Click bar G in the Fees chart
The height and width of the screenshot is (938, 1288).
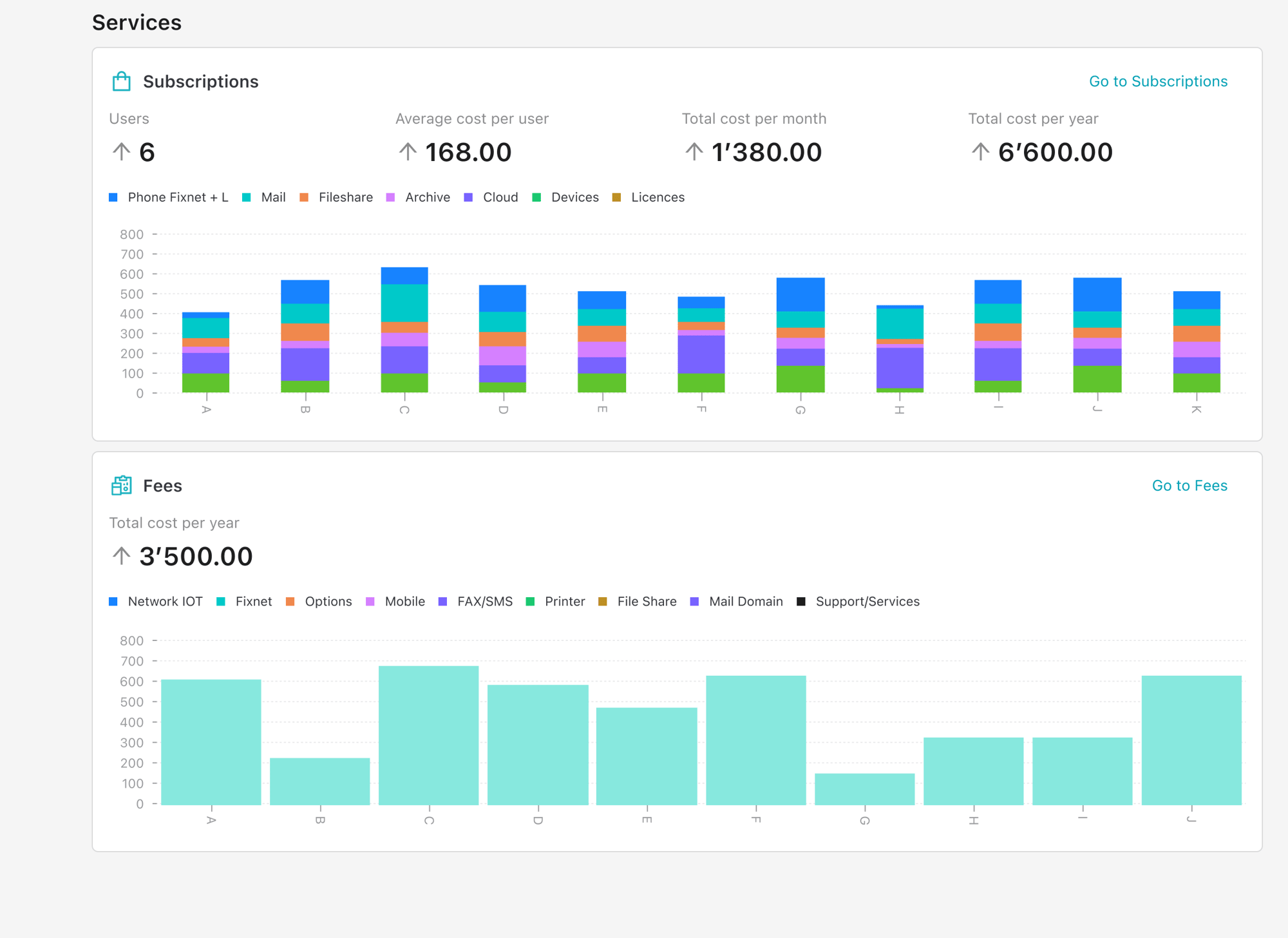coord(864,789)
